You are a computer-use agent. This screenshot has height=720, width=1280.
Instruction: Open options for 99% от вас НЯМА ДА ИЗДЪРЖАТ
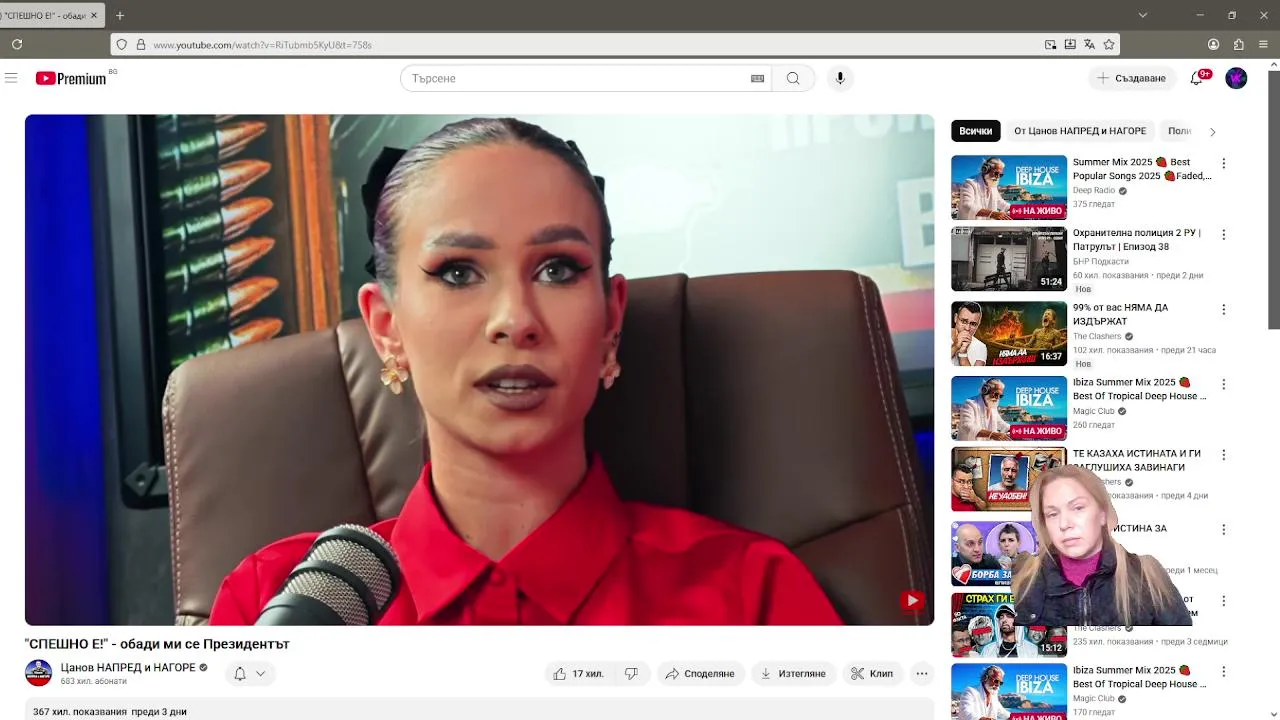1223,309
